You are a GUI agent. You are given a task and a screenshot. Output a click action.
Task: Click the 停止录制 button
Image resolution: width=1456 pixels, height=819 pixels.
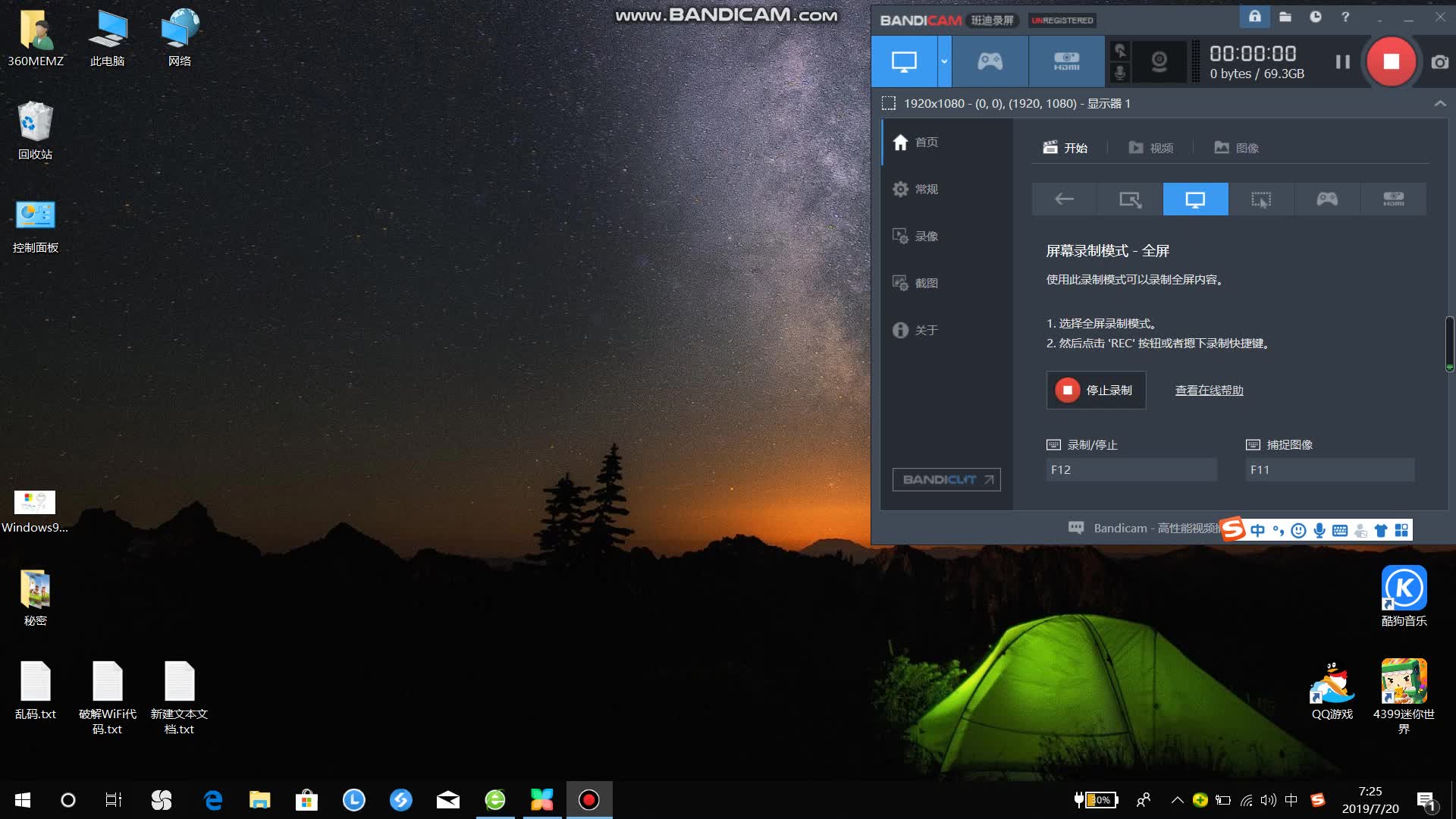click(1095, 390)
